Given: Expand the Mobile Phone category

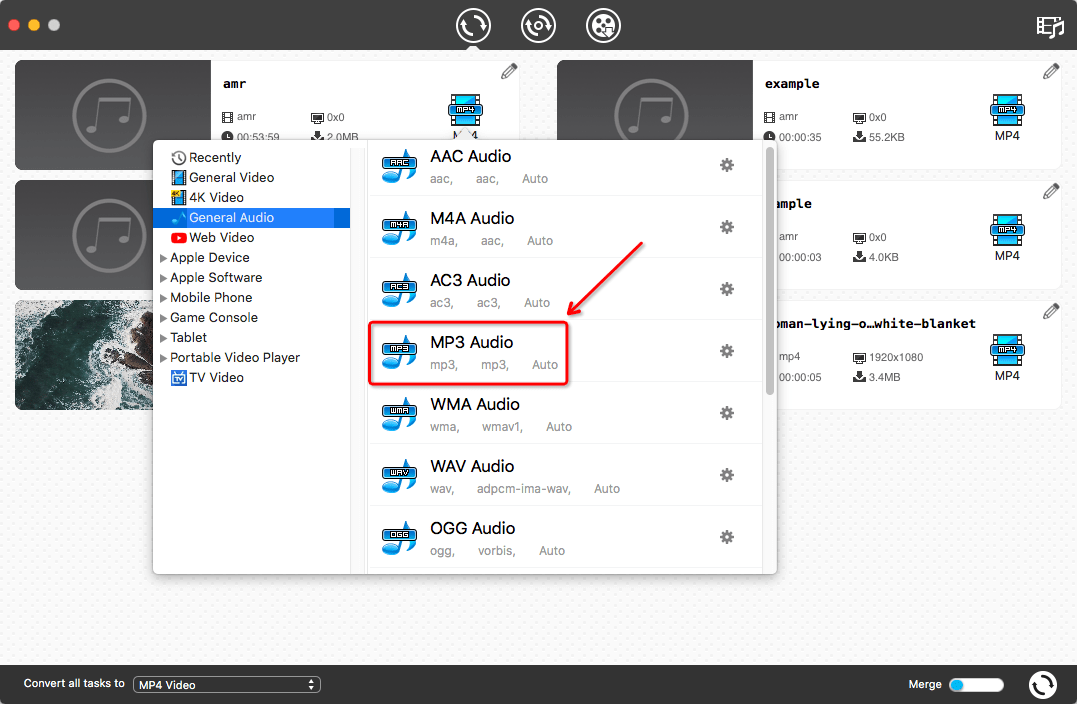Looking at the screenshot, I should coord(212,297).
